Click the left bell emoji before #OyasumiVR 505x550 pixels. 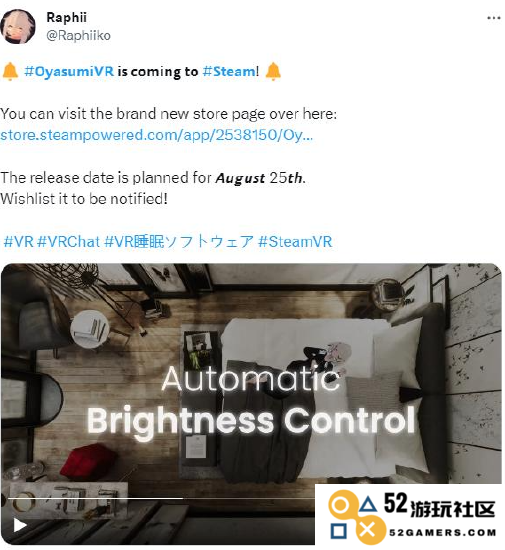point(10,71)
